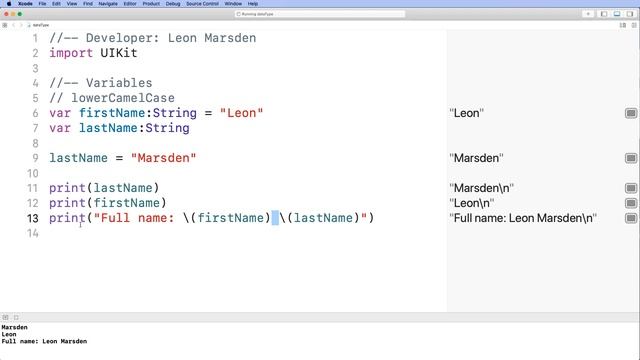Viewport: 640px width, 360px height.
Task: Open the Window menu
Action: pyautogui.click(x=233, y=4)
